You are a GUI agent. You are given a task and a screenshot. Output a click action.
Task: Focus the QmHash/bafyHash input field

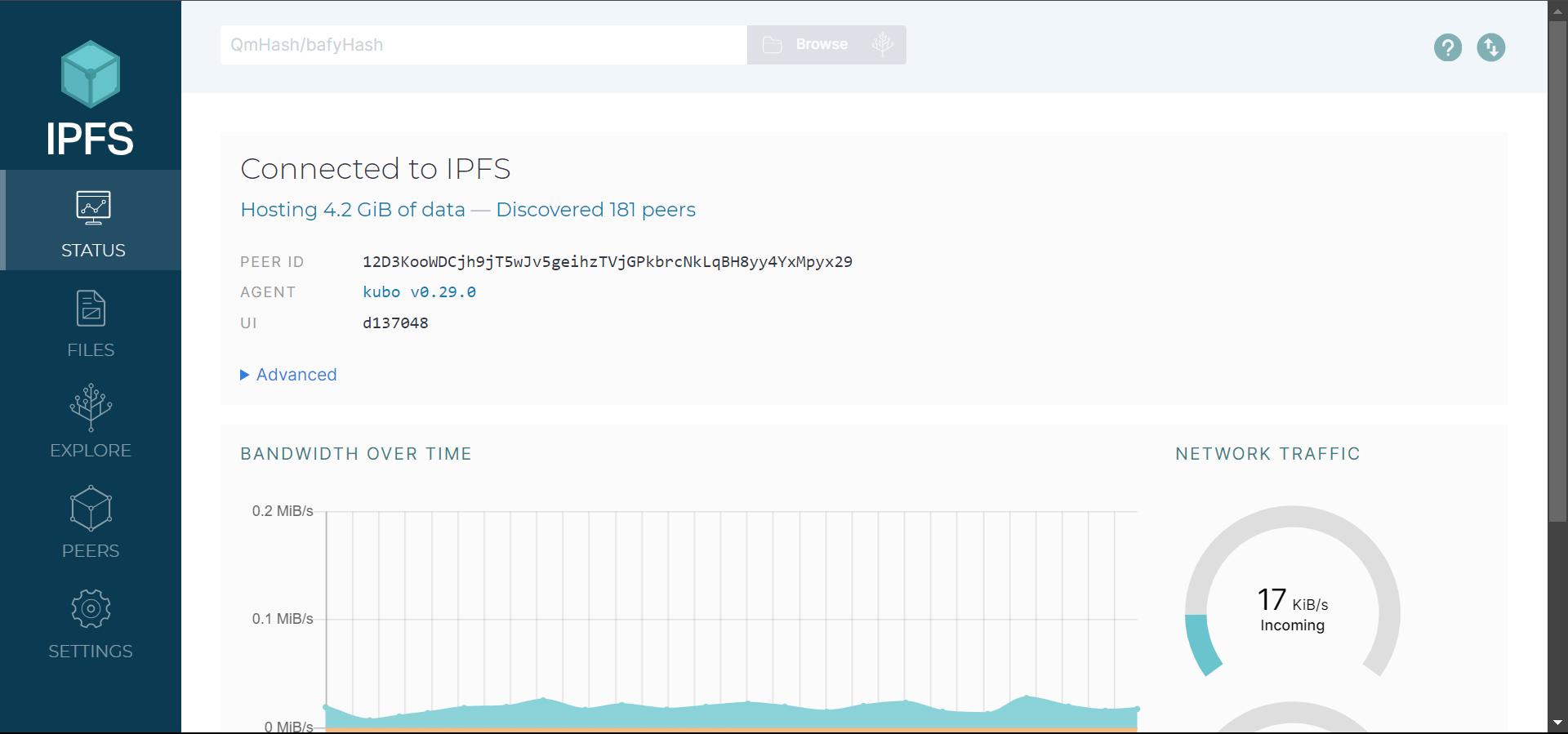[x=483, y=45]
